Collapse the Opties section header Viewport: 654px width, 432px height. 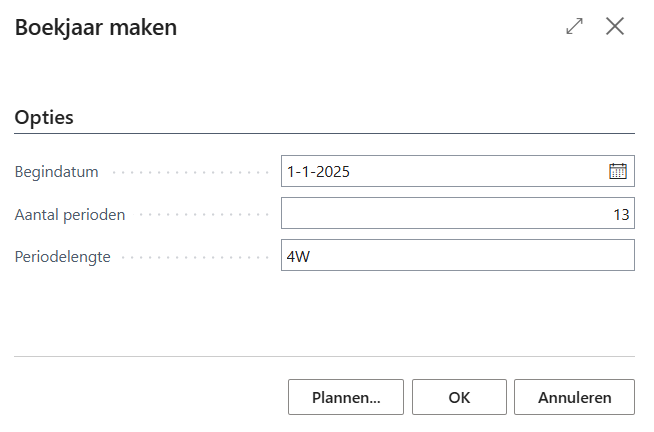click(44, 117)
